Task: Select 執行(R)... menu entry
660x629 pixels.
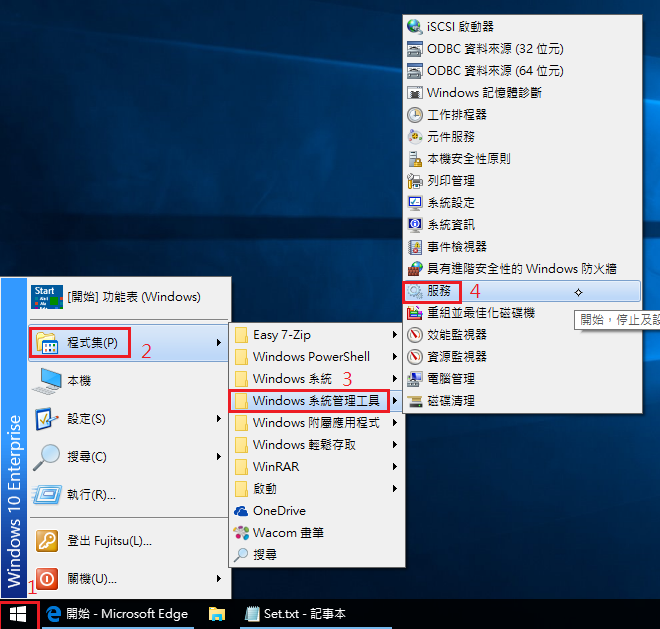Action: [x=92, y=494]
